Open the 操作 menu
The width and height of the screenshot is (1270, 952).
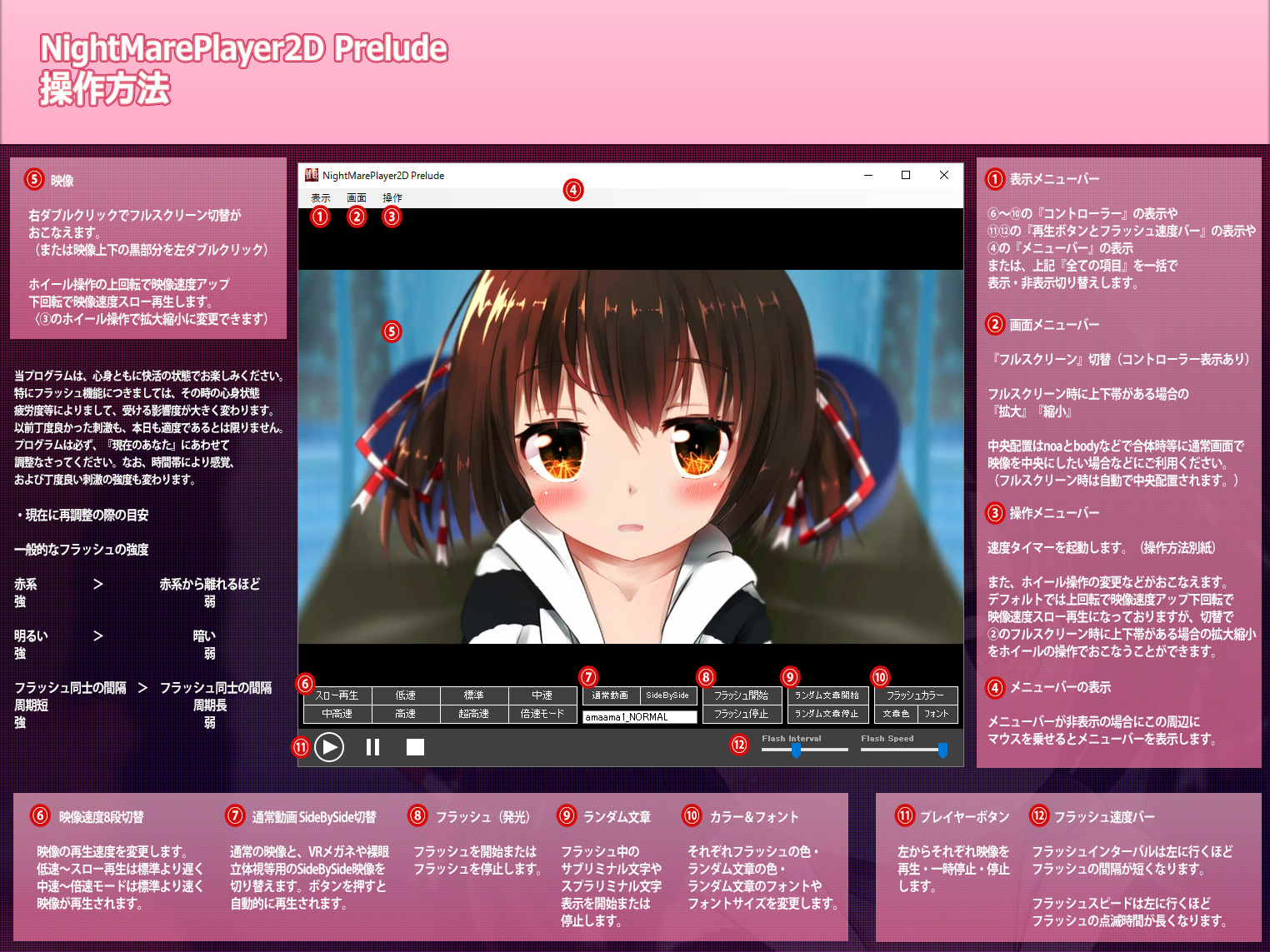click(392, 197)
